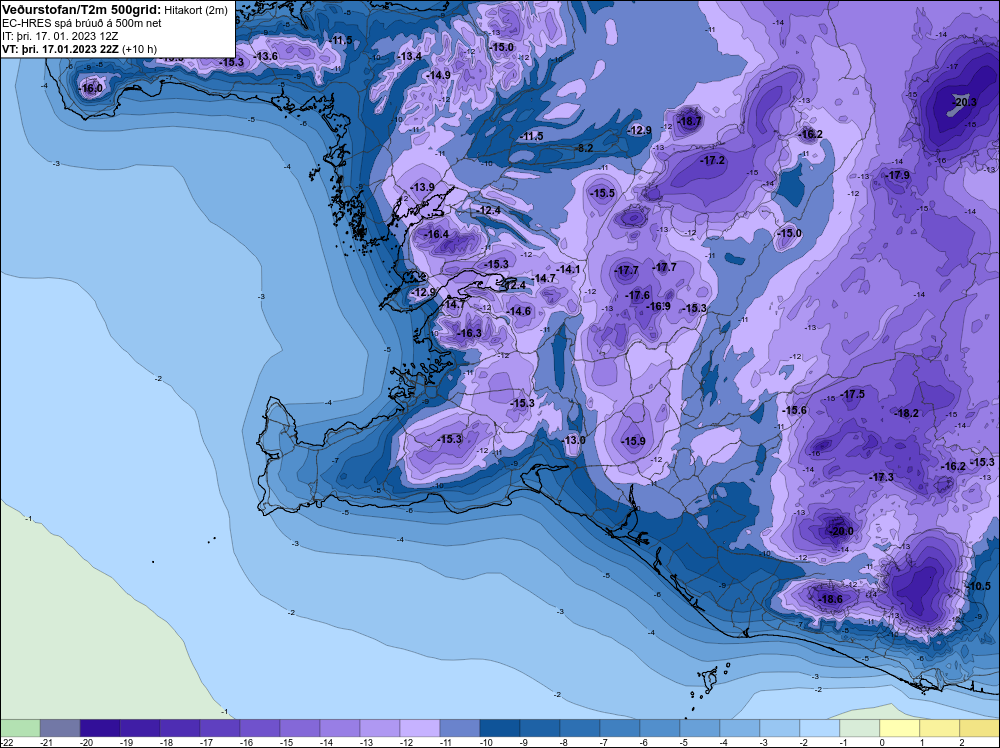Viewport: 1000px width, 748px height.
Task: Click the 'Hitakort (2m)' header text
Action: pos(195,10)
